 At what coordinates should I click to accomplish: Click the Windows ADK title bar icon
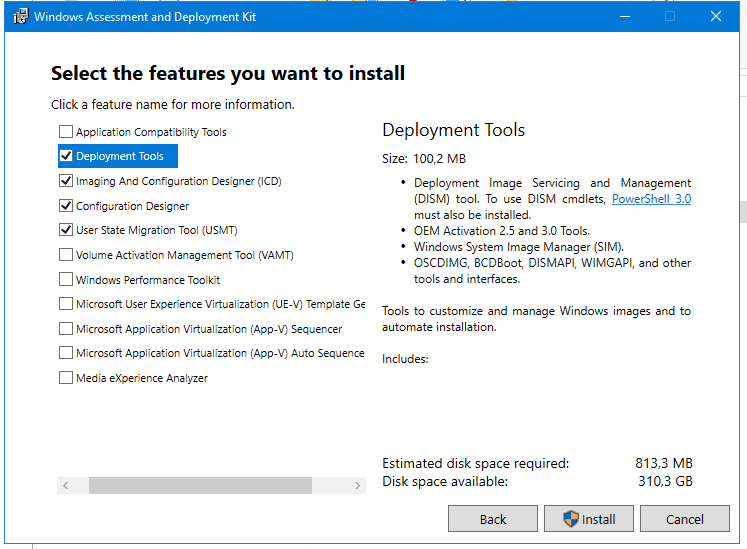[19, 16]
